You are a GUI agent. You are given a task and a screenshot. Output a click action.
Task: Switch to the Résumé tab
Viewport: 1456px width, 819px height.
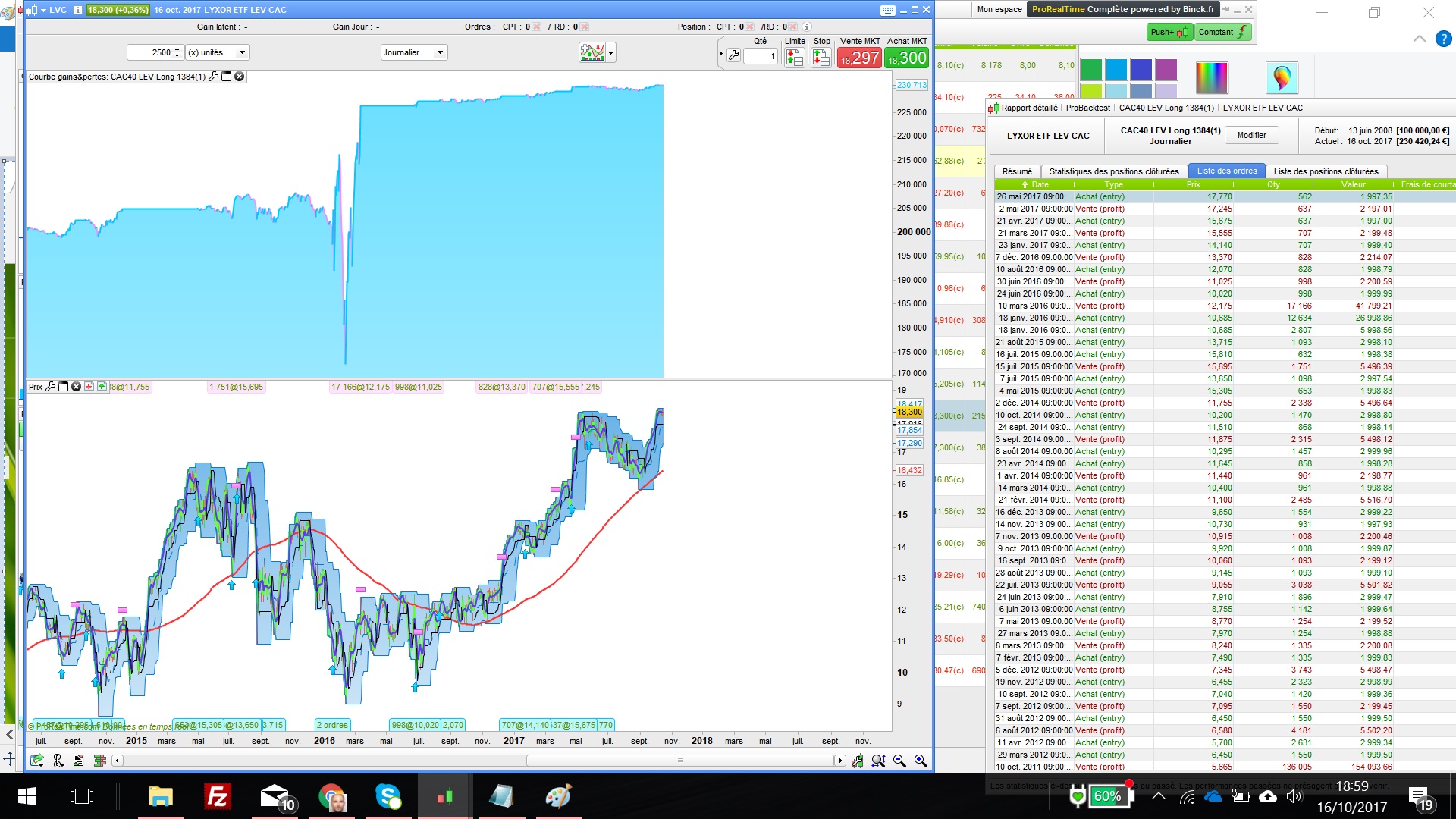1016,171
